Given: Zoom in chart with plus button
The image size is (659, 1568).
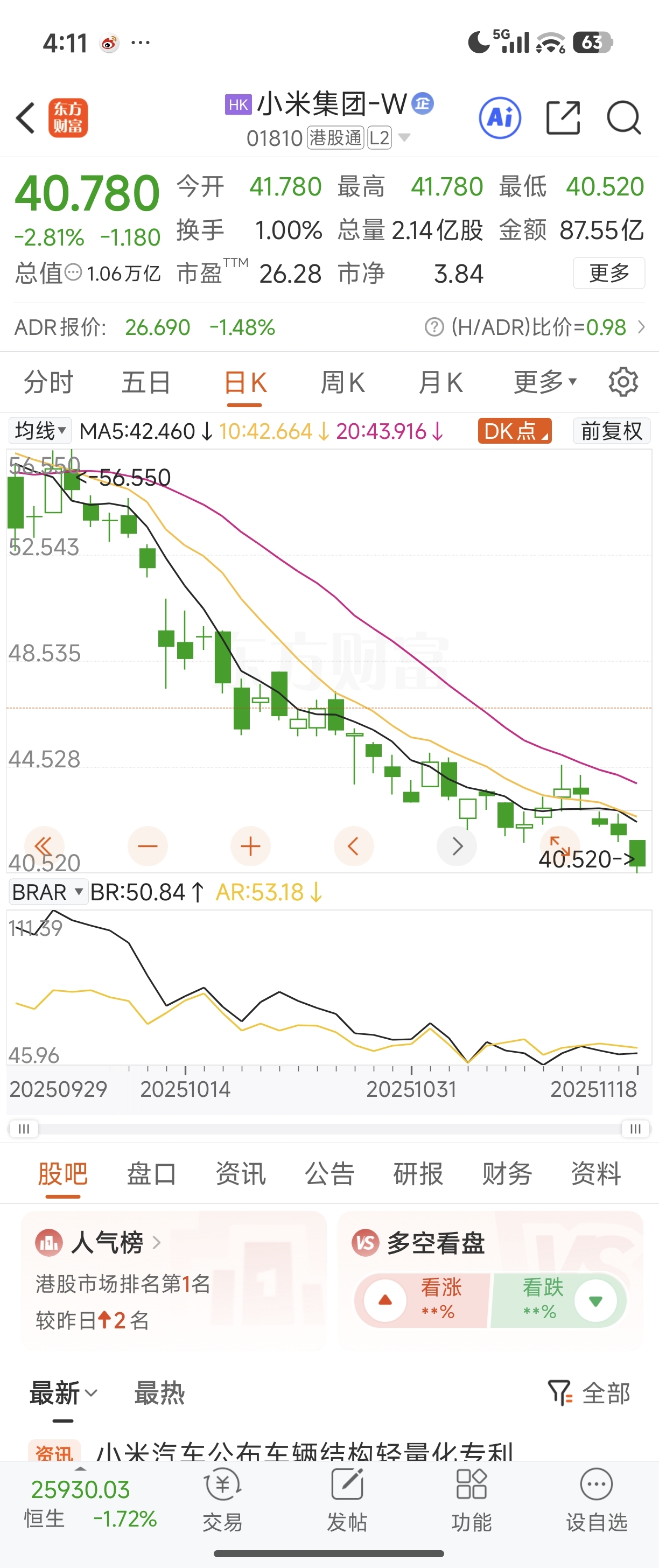Looking at the screenshot, I should [250, 846].
